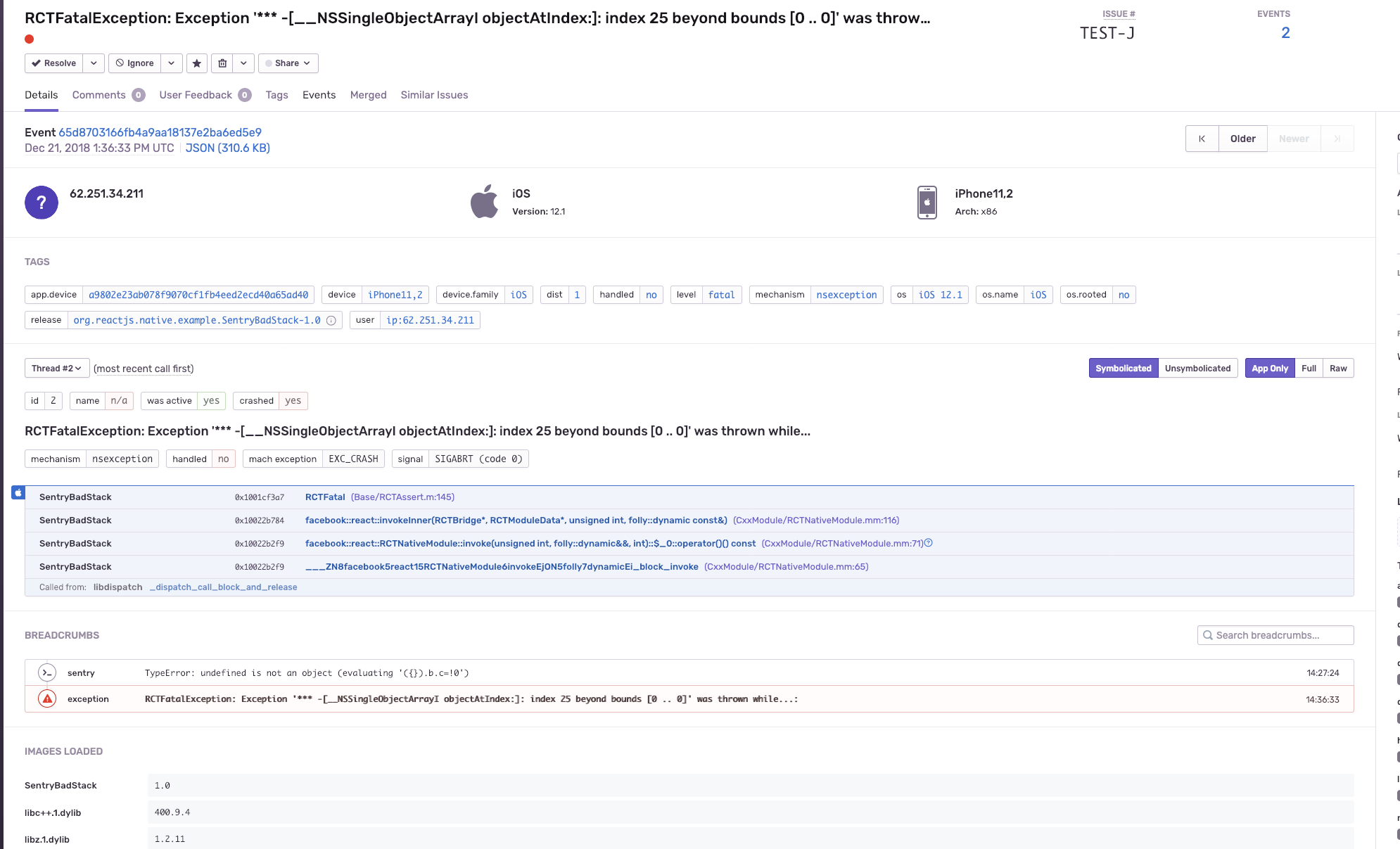This screenshot has width=1400, height=849.
Task: Switch to the Tags tab
Action: click(x=276, y=95)
